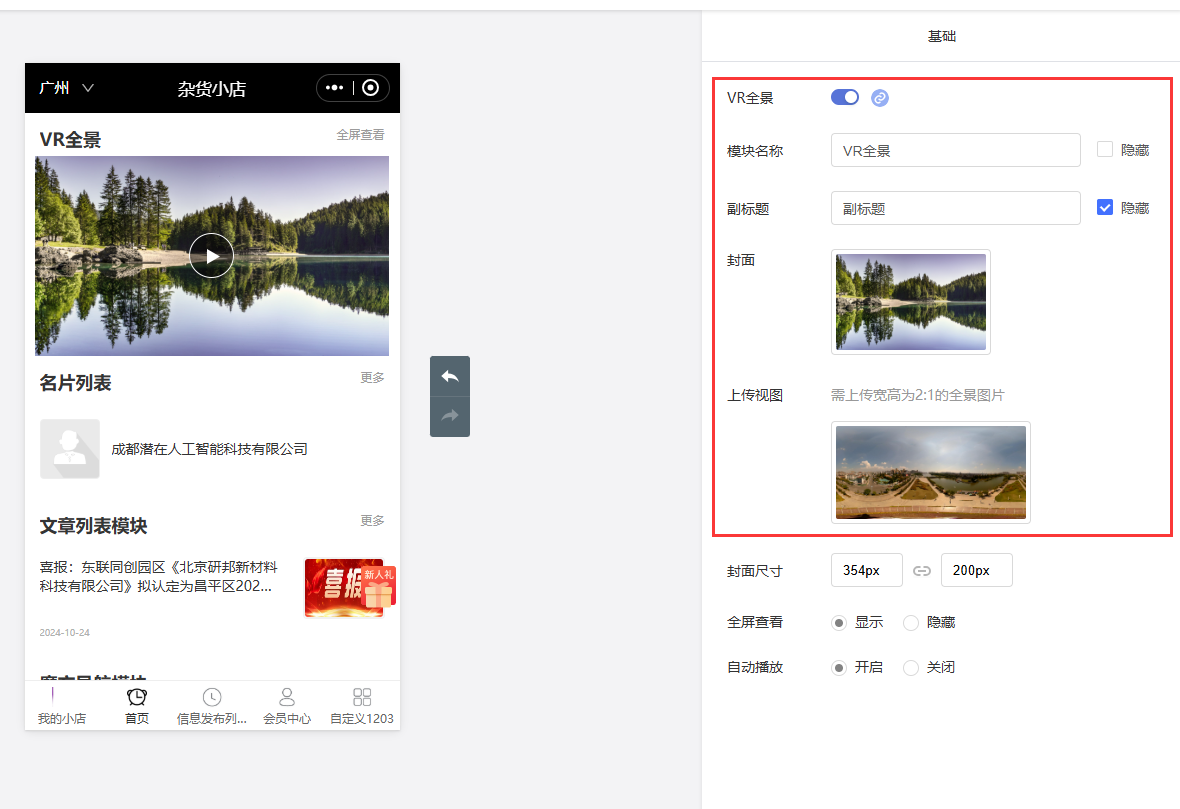This screenshot has width=1180, height=809.
Task: Select 隐藏 for 全屏查看
Action: click(911, 622)
